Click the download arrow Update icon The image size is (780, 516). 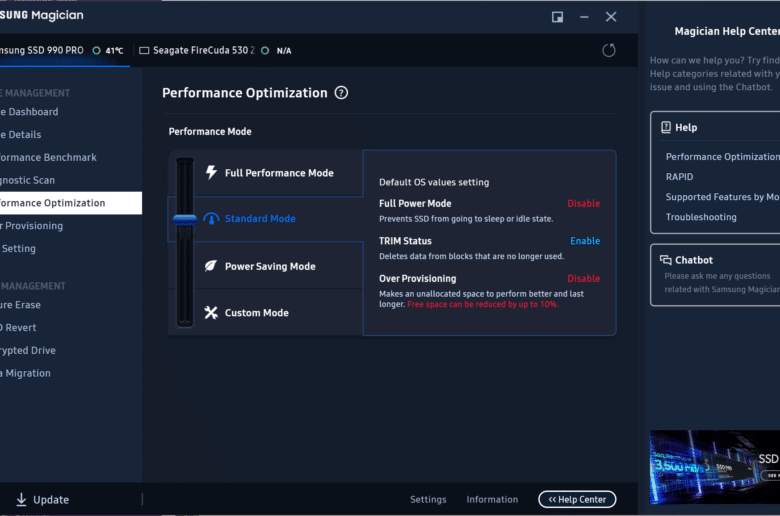pos(21,500)
